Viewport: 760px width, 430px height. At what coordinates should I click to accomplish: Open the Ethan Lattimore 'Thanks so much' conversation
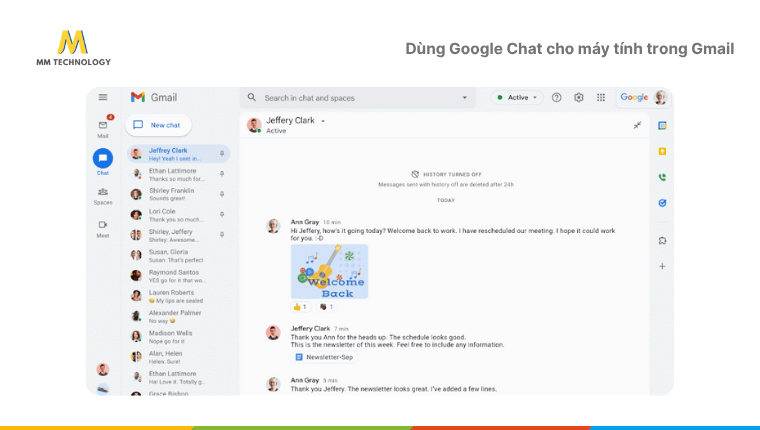click(178, 174)
